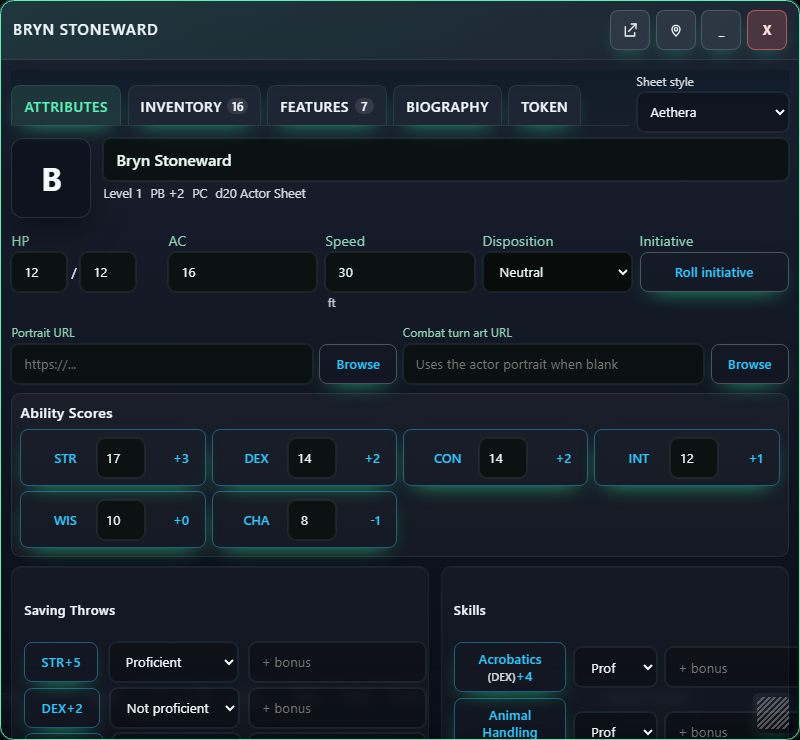
Task: Open the DEX save Not proficient dropdown
Action: [x=174, y=708]
